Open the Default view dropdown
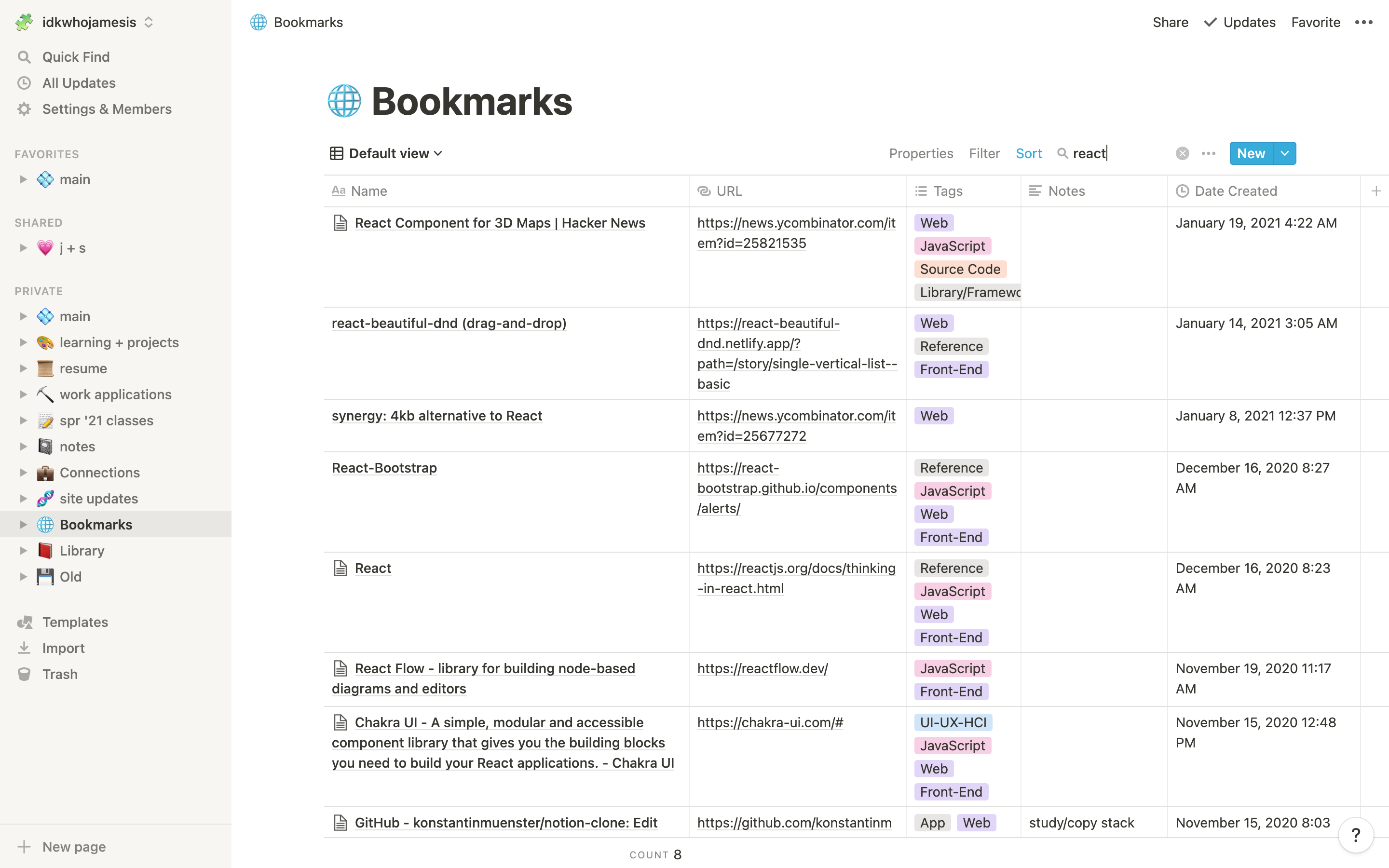 [x=386, y=153]
